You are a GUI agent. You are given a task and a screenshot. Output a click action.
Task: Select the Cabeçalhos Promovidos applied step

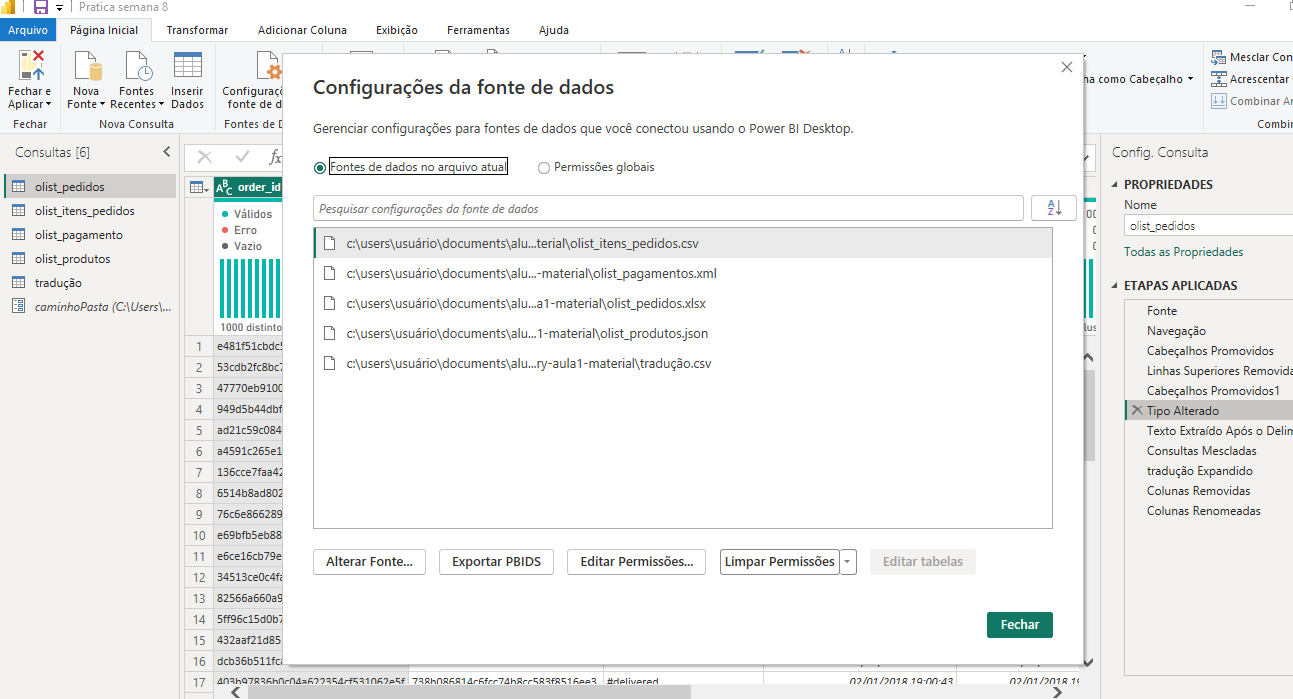(1210, 351)
